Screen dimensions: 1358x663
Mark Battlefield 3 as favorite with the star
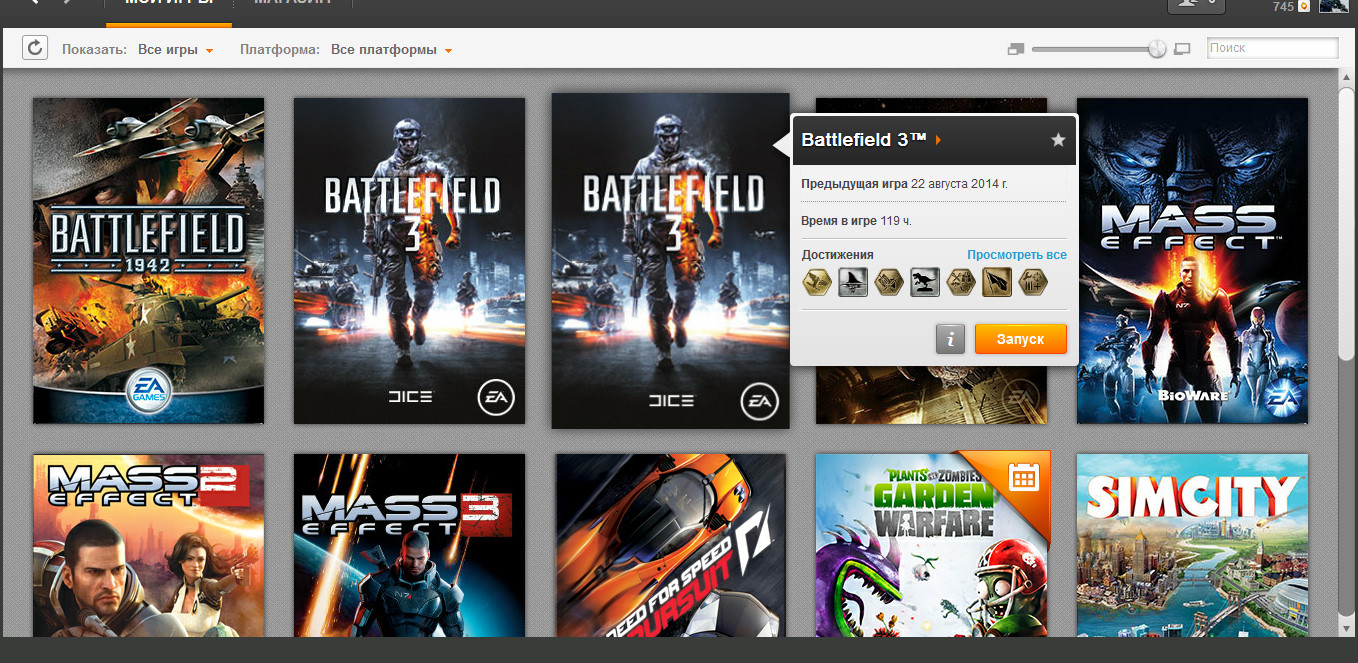tap(1058, 140)
